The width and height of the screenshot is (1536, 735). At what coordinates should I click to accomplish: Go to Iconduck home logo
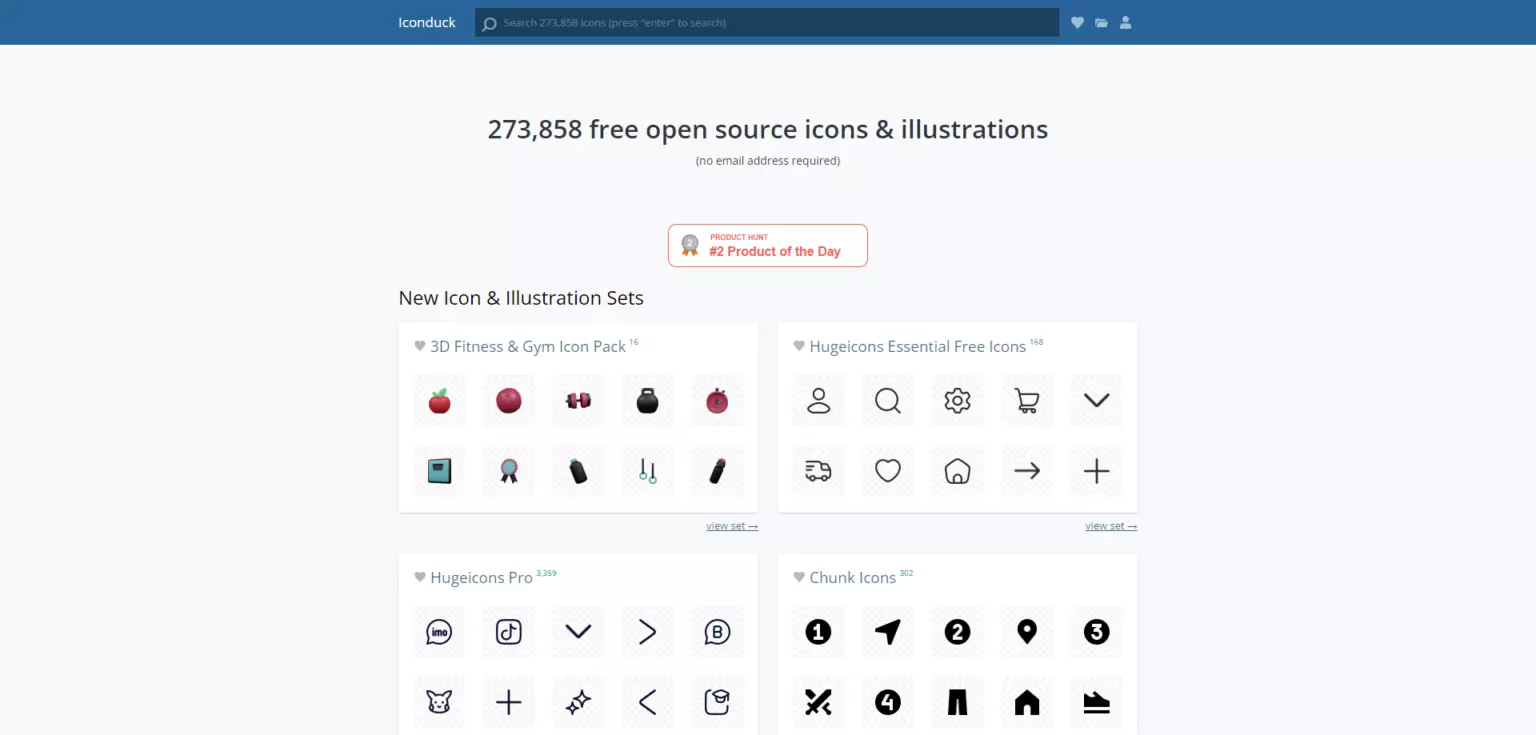427,22
